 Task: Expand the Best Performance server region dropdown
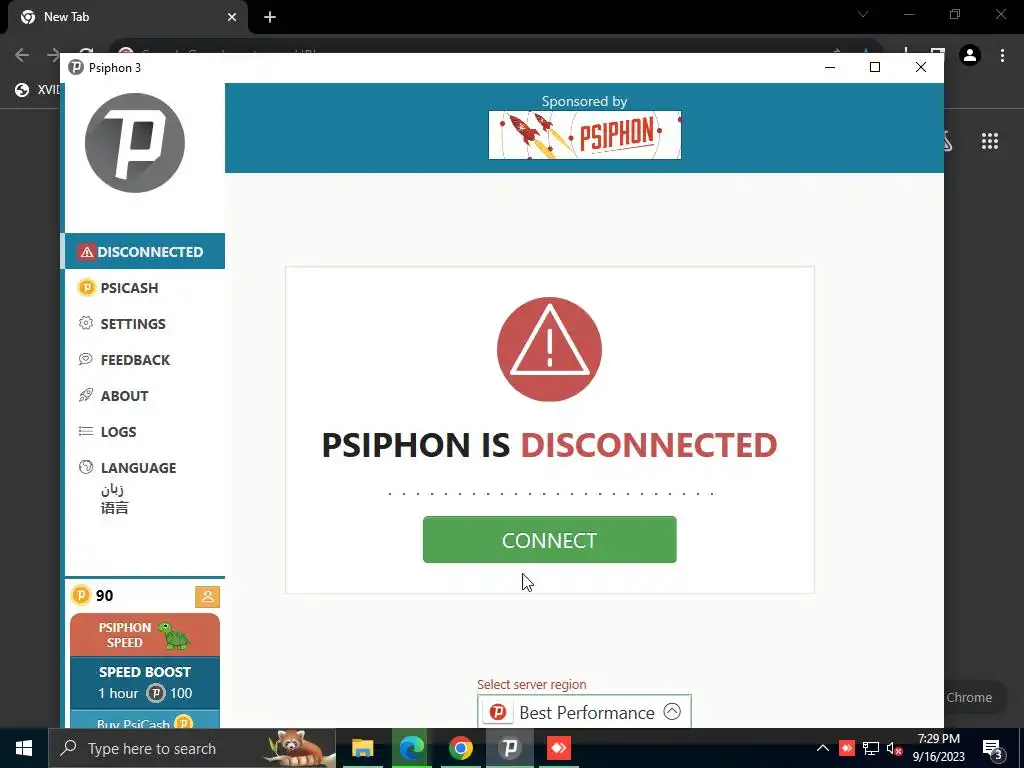click(584, 711)
